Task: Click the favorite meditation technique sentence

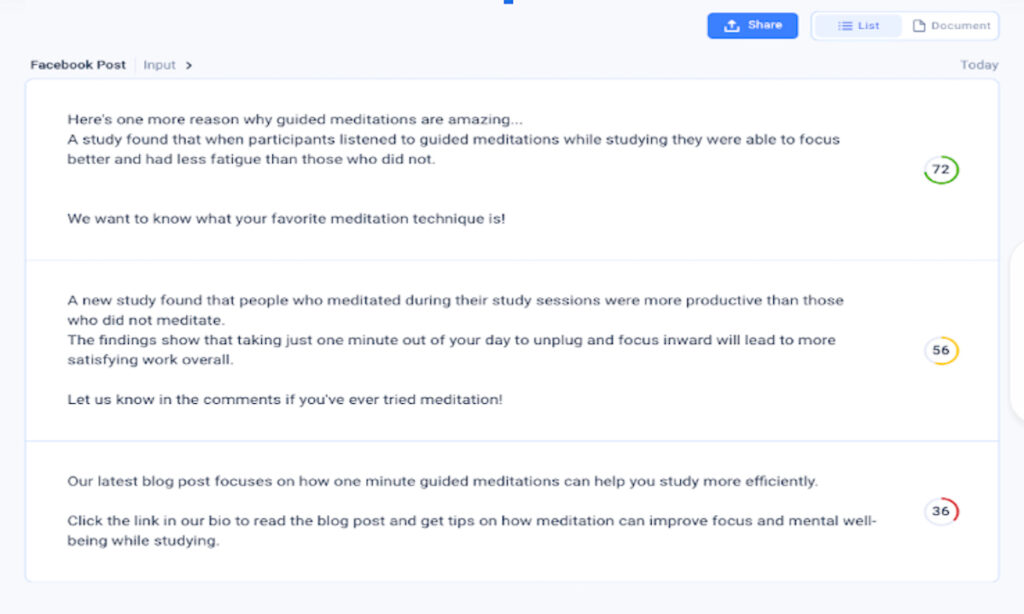Action: click(x=286, y=219)
